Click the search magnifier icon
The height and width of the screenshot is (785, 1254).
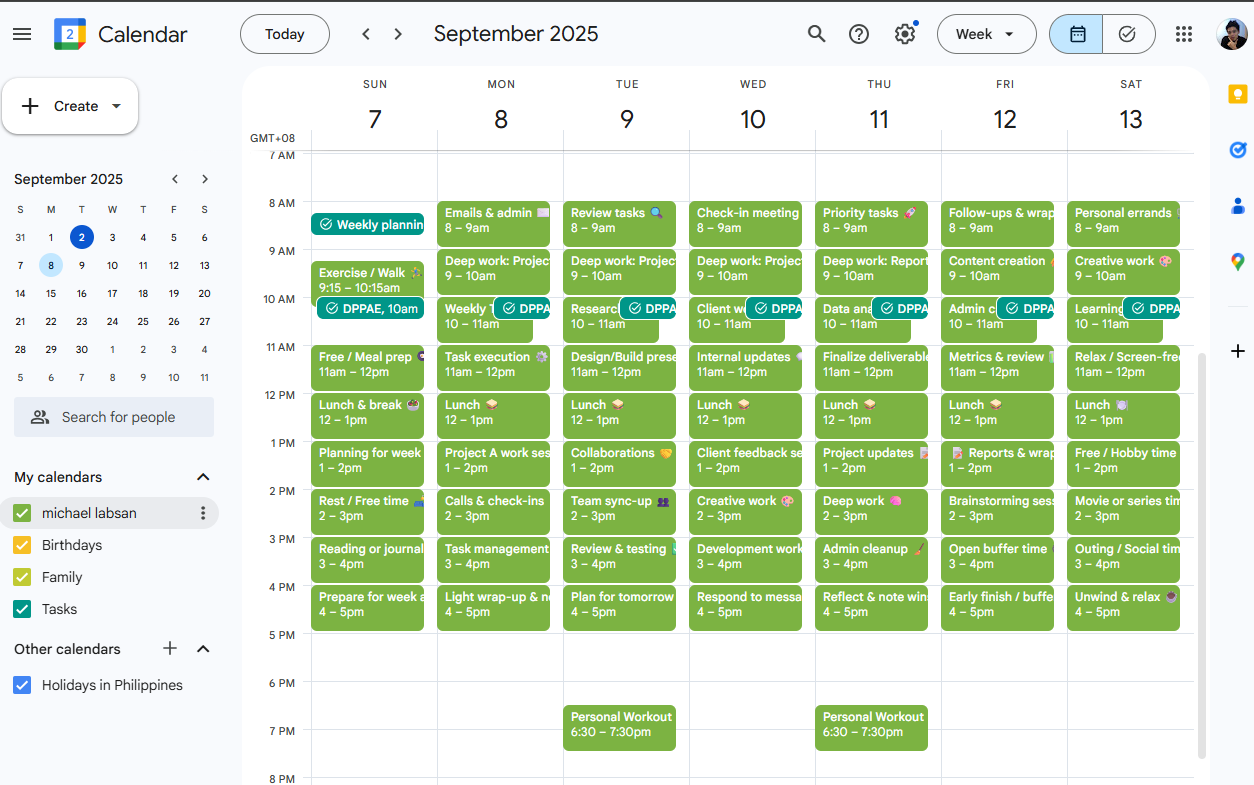816,34
